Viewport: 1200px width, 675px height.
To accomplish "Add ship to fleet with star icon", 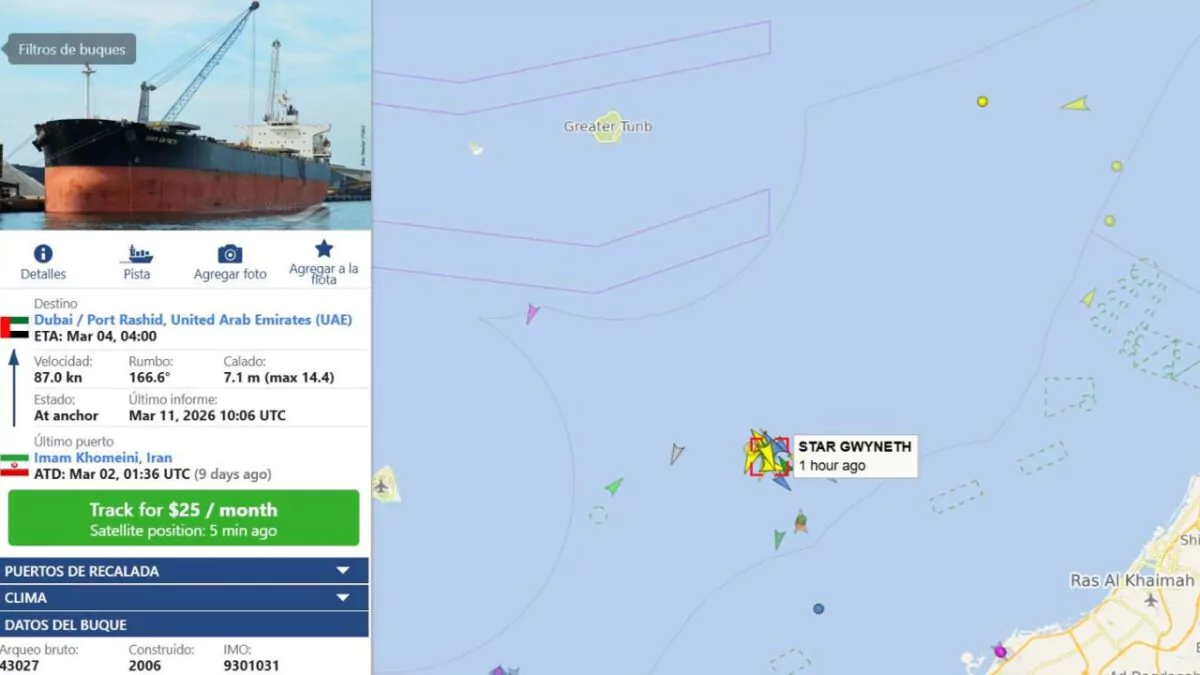I will (x=324, y=249).
